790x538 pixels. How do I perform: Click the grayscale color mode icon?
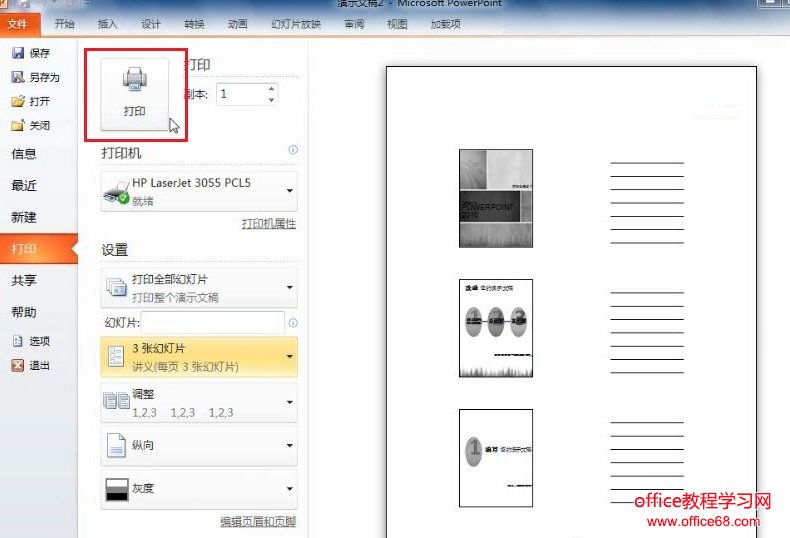click(117, 489)
